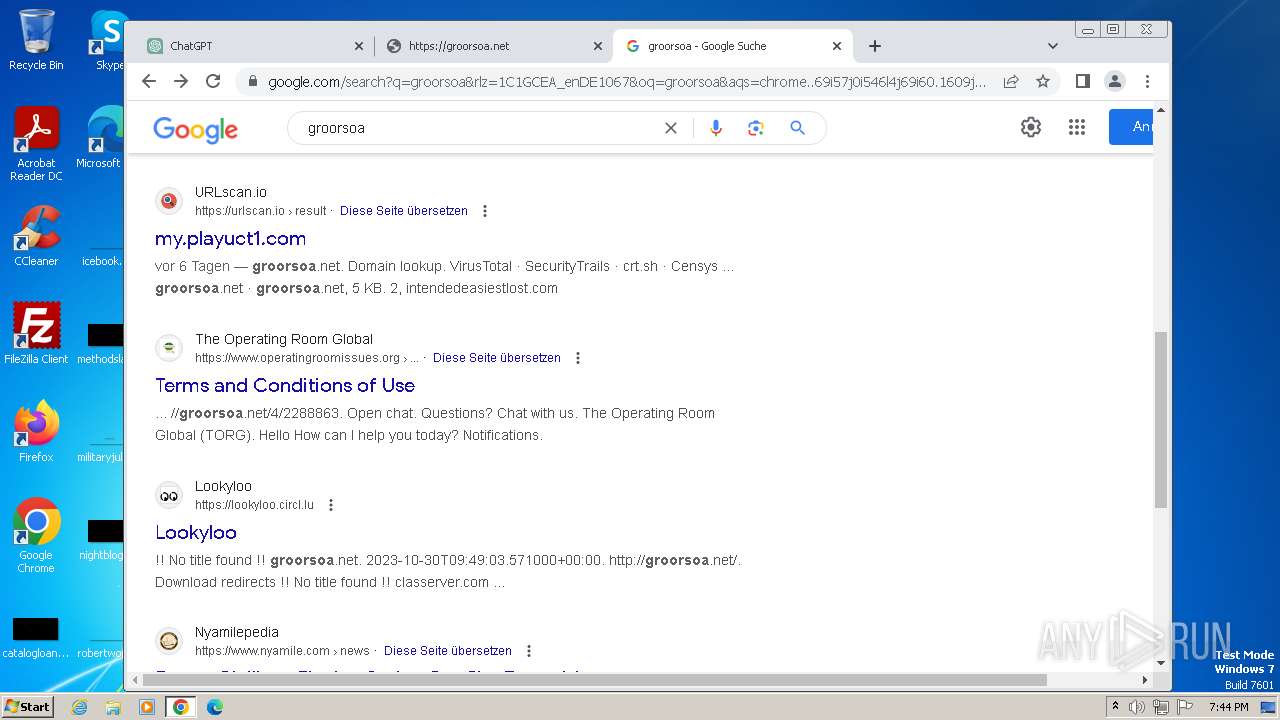Open the Chrome profile avatar
1280x720 pixels.
[x=1115, y=81]
